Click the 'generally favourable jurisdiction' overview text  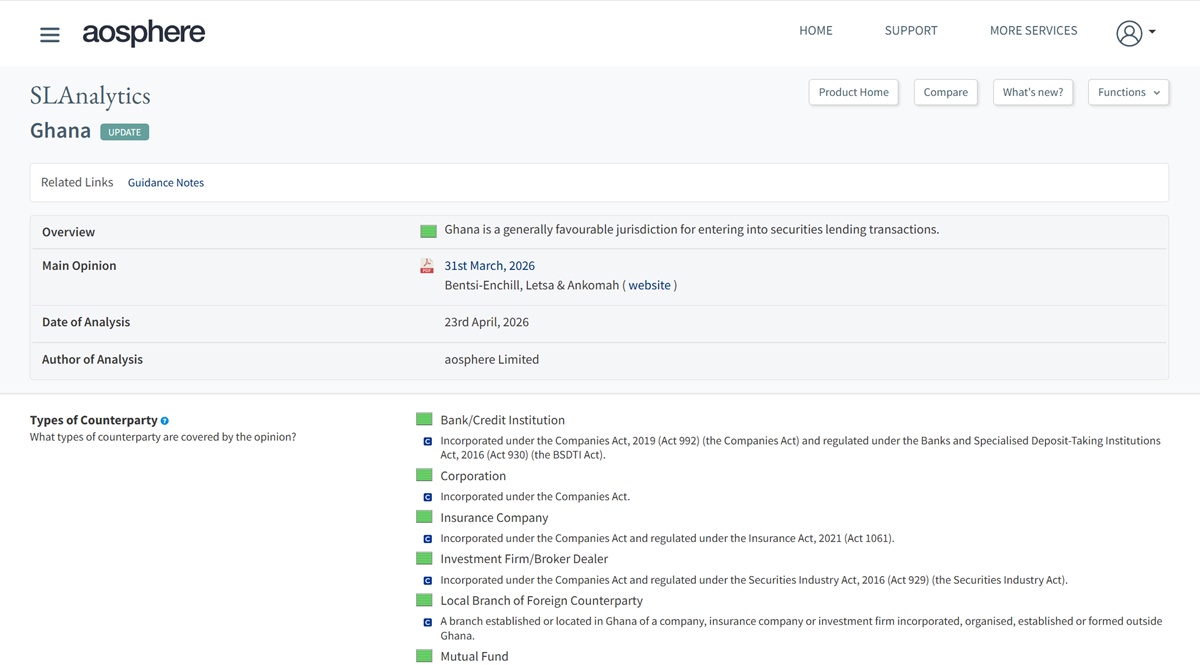692,229
